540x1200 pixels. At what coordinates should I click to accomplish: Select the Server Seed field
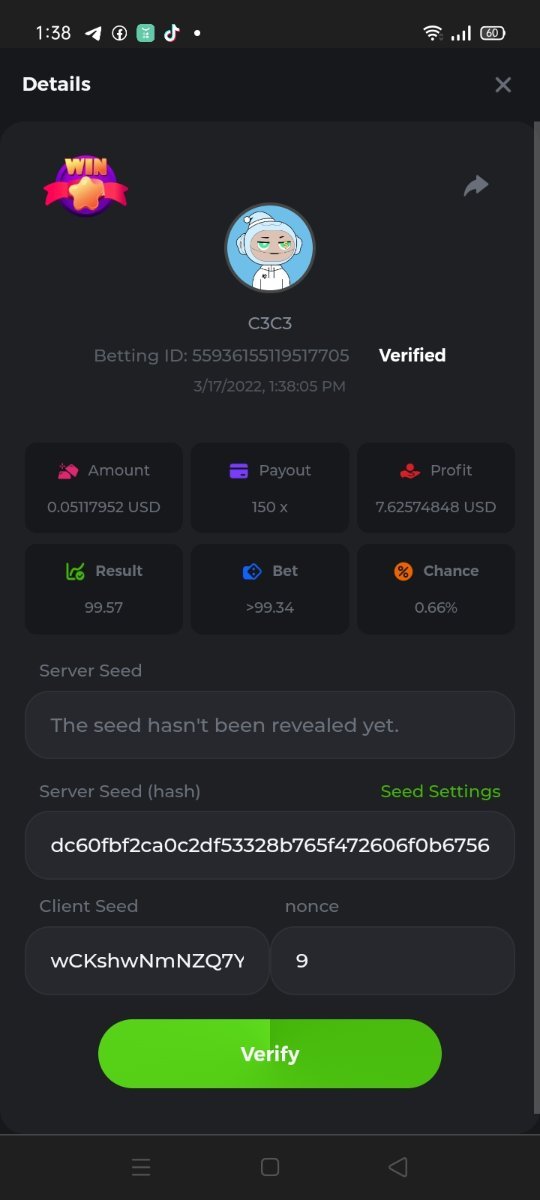pos(270,725)
